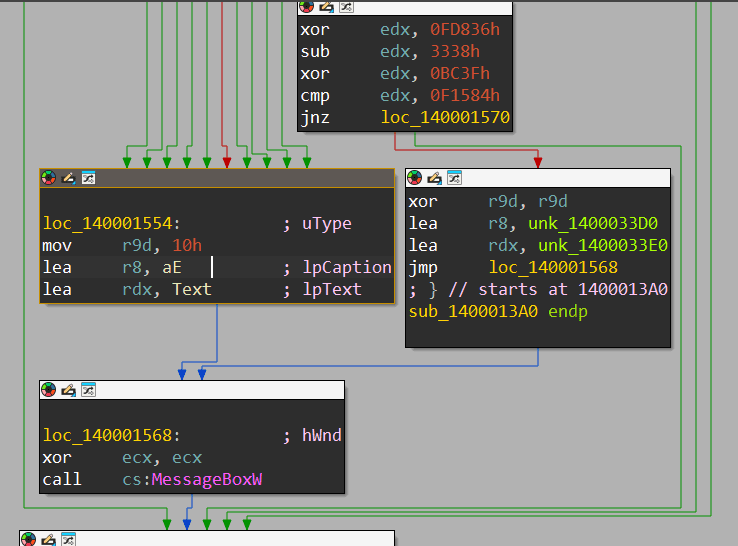This screenshot has height=546, width=738.
Task: Click group-nodes icon on top xor edx node
Action: (346, 7)
